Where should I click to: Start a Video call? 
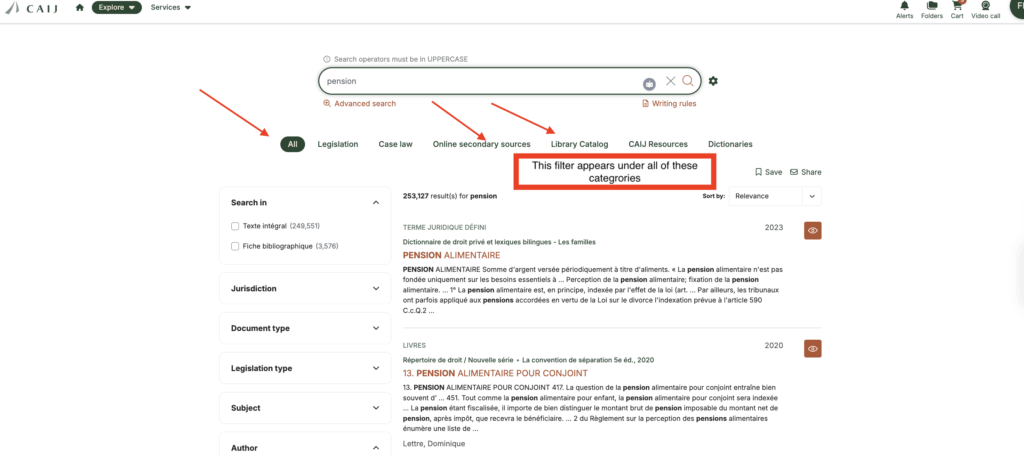click(985, 8)
